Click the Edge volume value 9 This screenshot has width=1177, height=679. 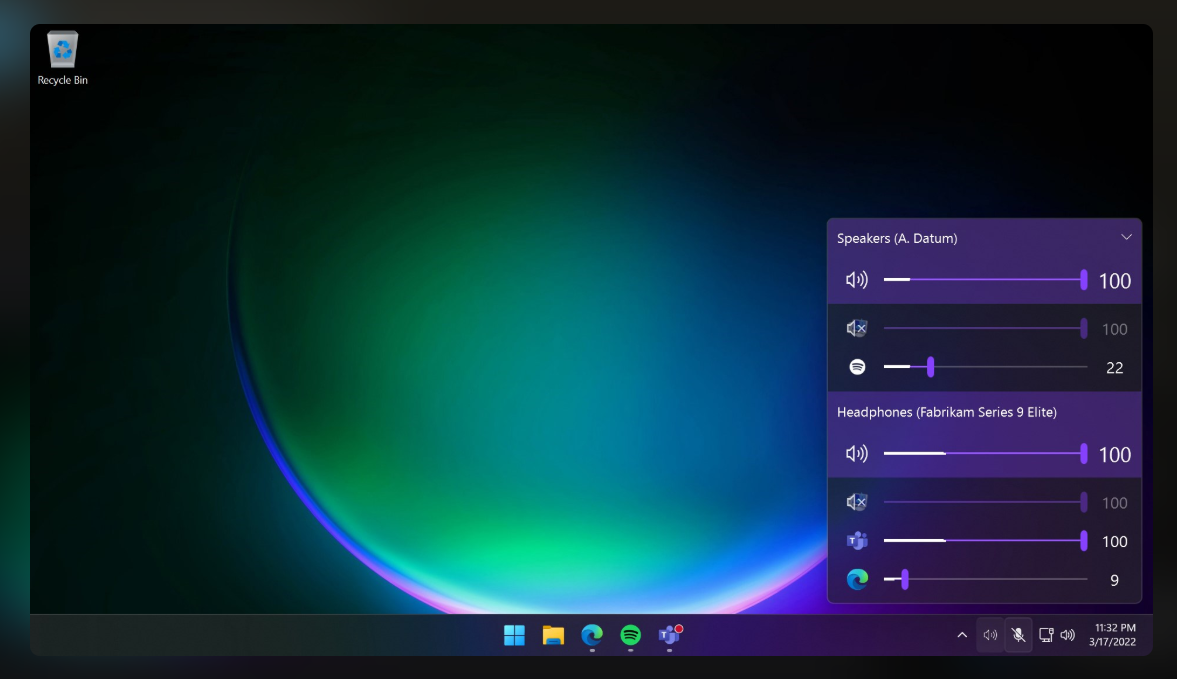click(x=1115, y=580)
